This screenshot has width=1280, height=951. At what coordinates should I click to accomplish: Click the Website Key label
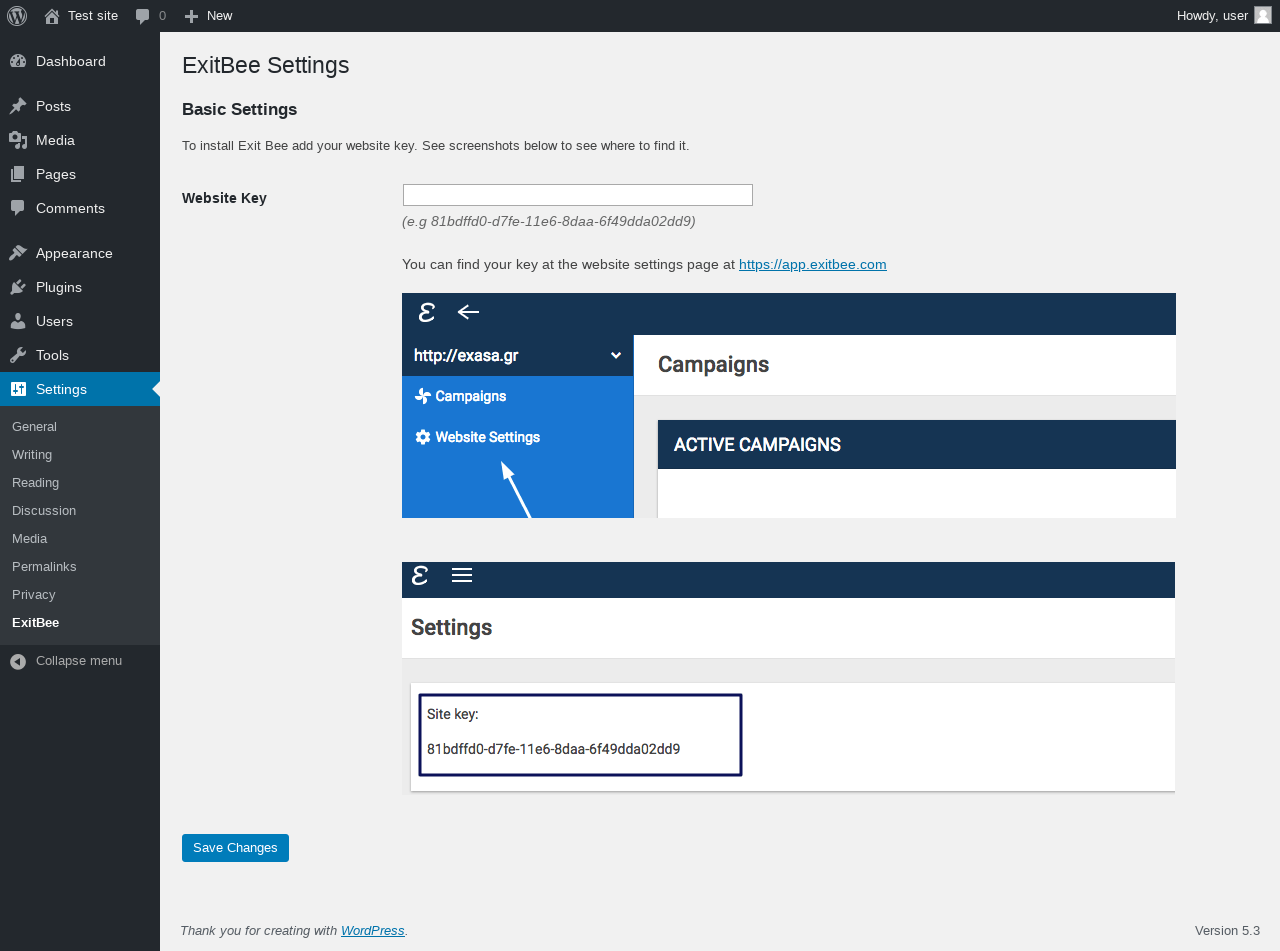[224, 198]
